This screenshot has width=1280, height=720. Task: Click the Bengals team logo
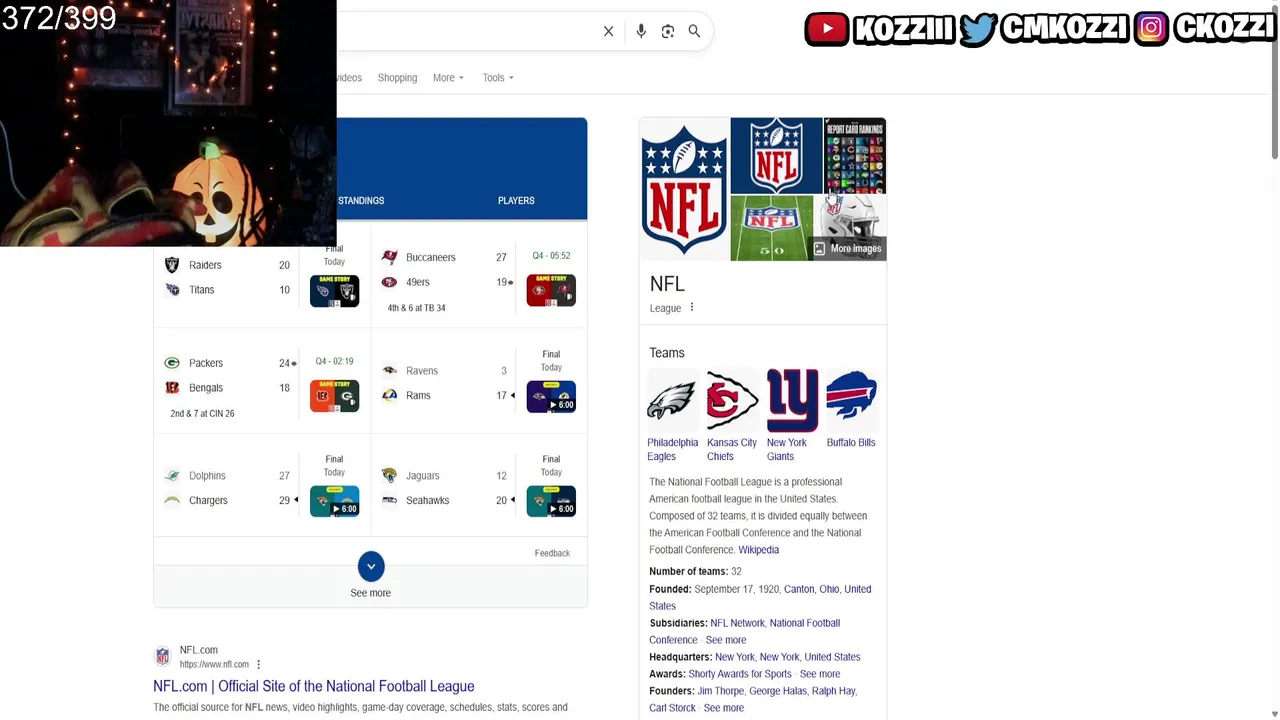coord(172,388)
